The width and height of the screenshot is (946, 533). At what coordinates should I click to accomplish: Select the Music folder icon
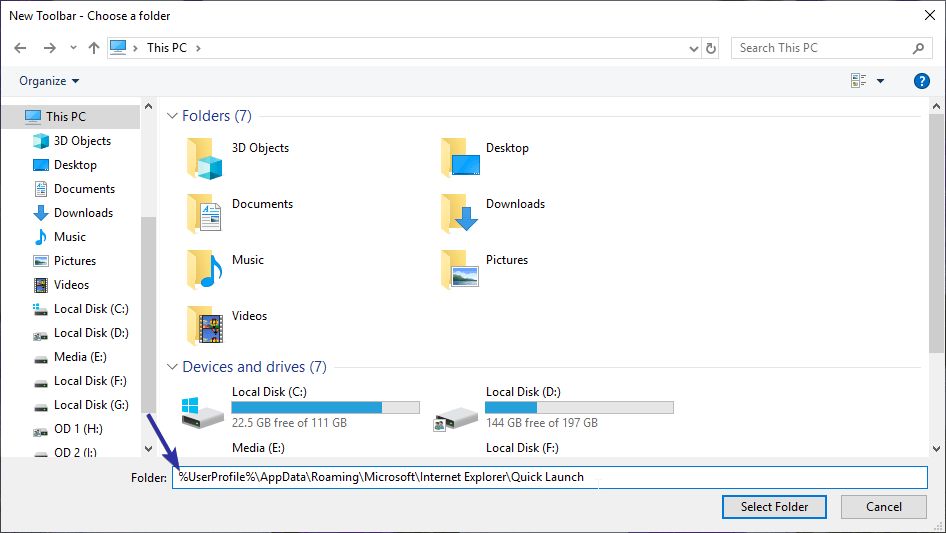click(x=205, y=269)
